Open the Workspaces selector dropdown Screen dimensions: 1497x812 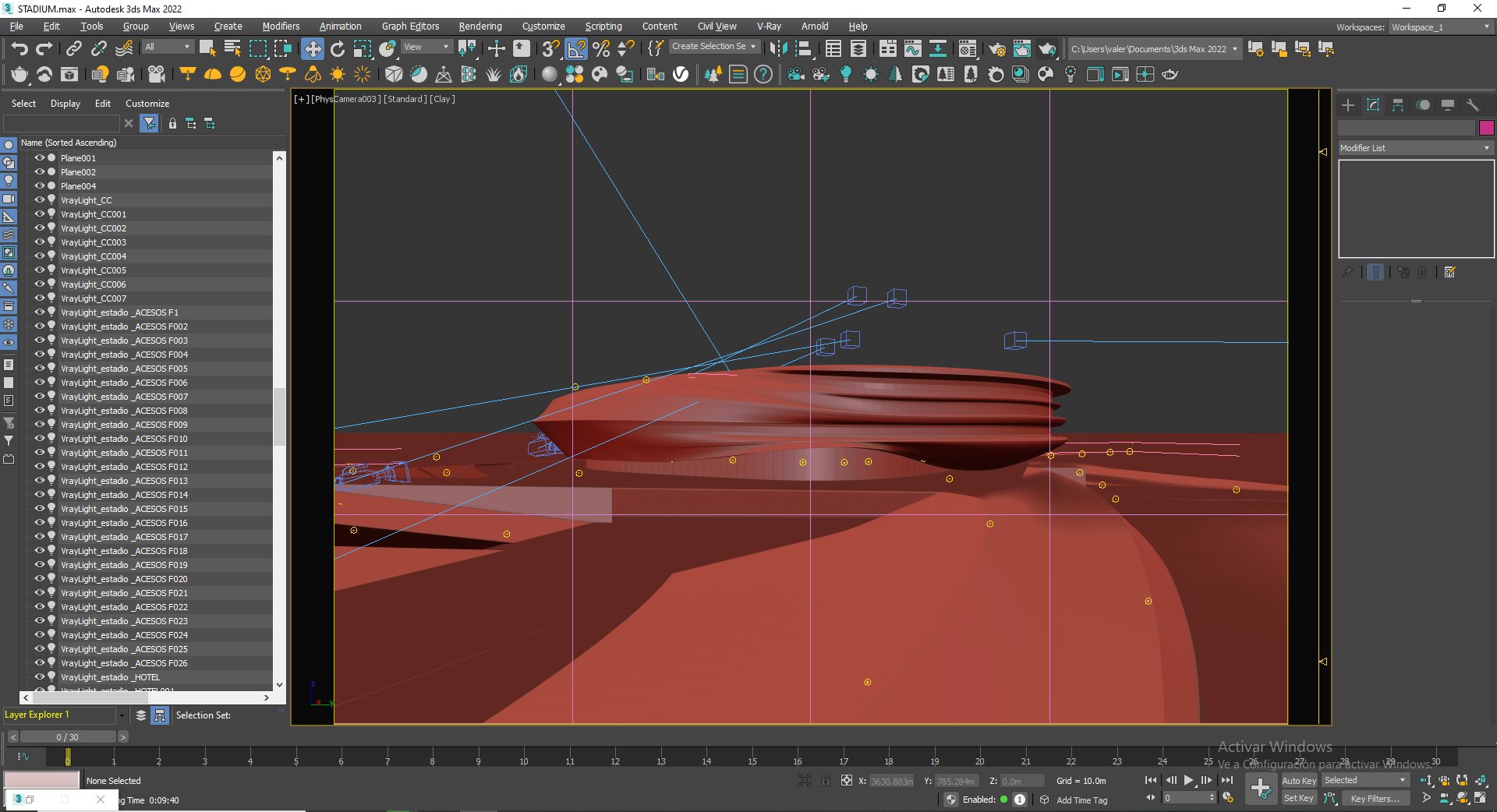click(x=1441, y=27)
